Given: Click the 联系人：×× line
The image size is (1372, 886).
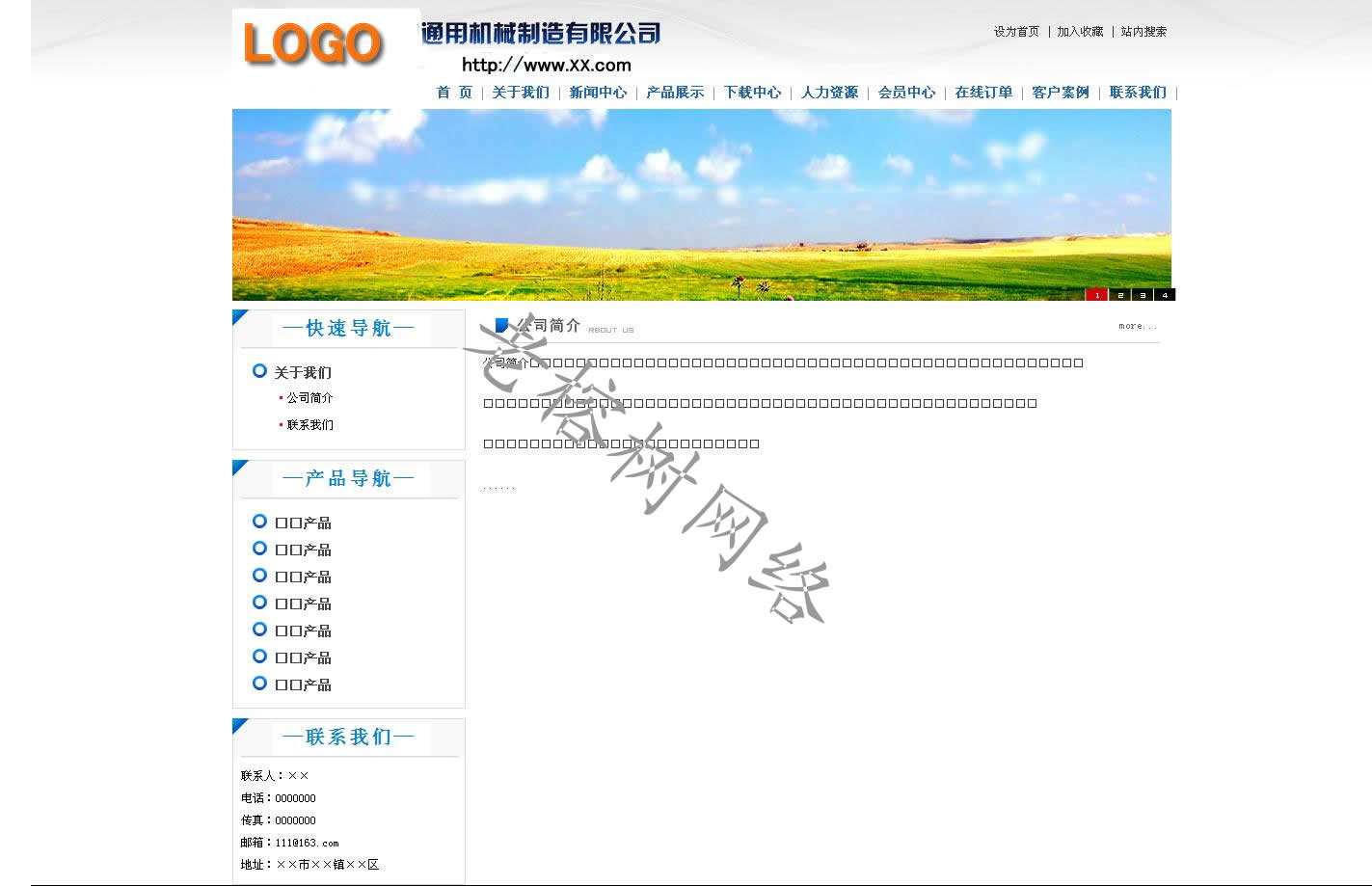Looking at the screenshot, I should click(x=276, y=776).
